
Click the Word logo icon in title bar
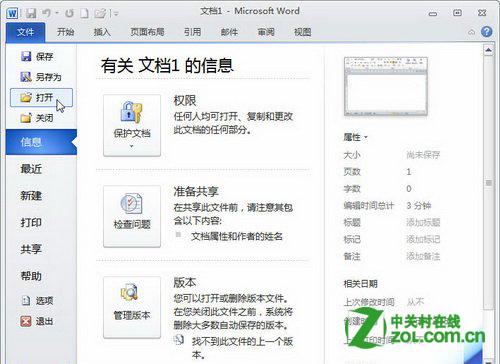(12, 13)
